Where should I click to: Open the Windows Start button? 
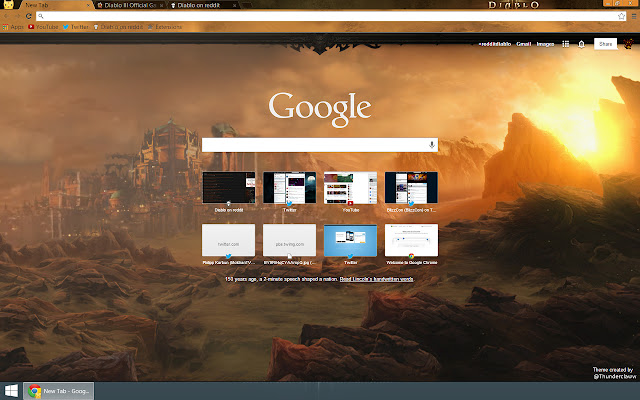click(x=11, y=391)
